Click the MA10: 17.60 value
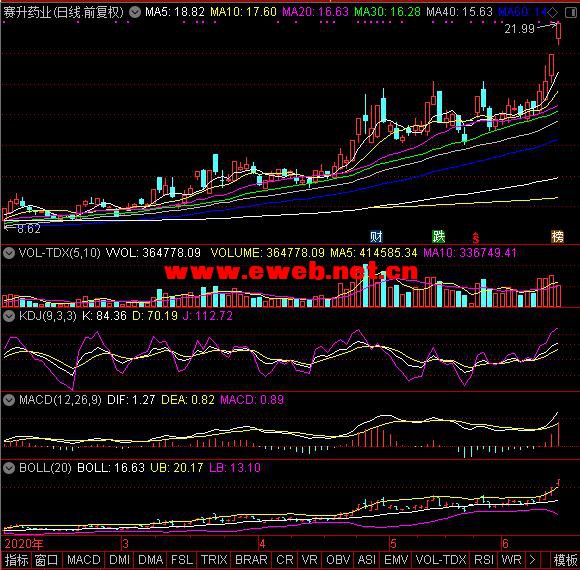The height and width of the screenshot is (570, 580). [243, 12]
